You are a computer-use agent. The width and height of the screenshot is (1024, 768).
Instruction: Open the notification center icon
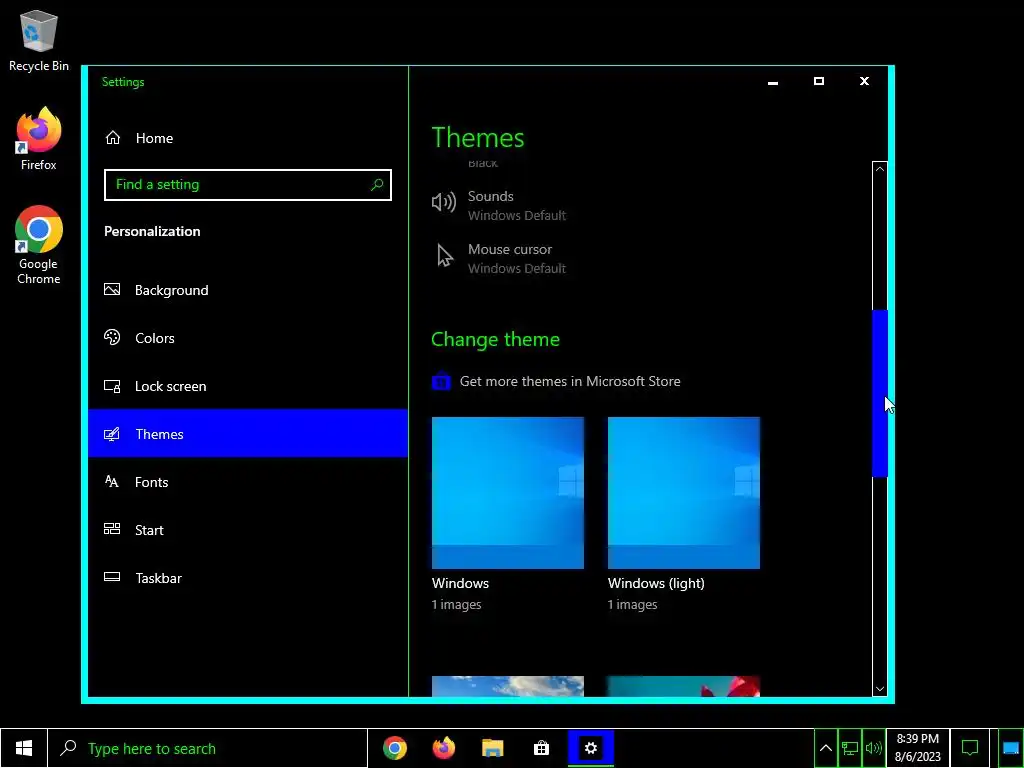coord(970,748)
